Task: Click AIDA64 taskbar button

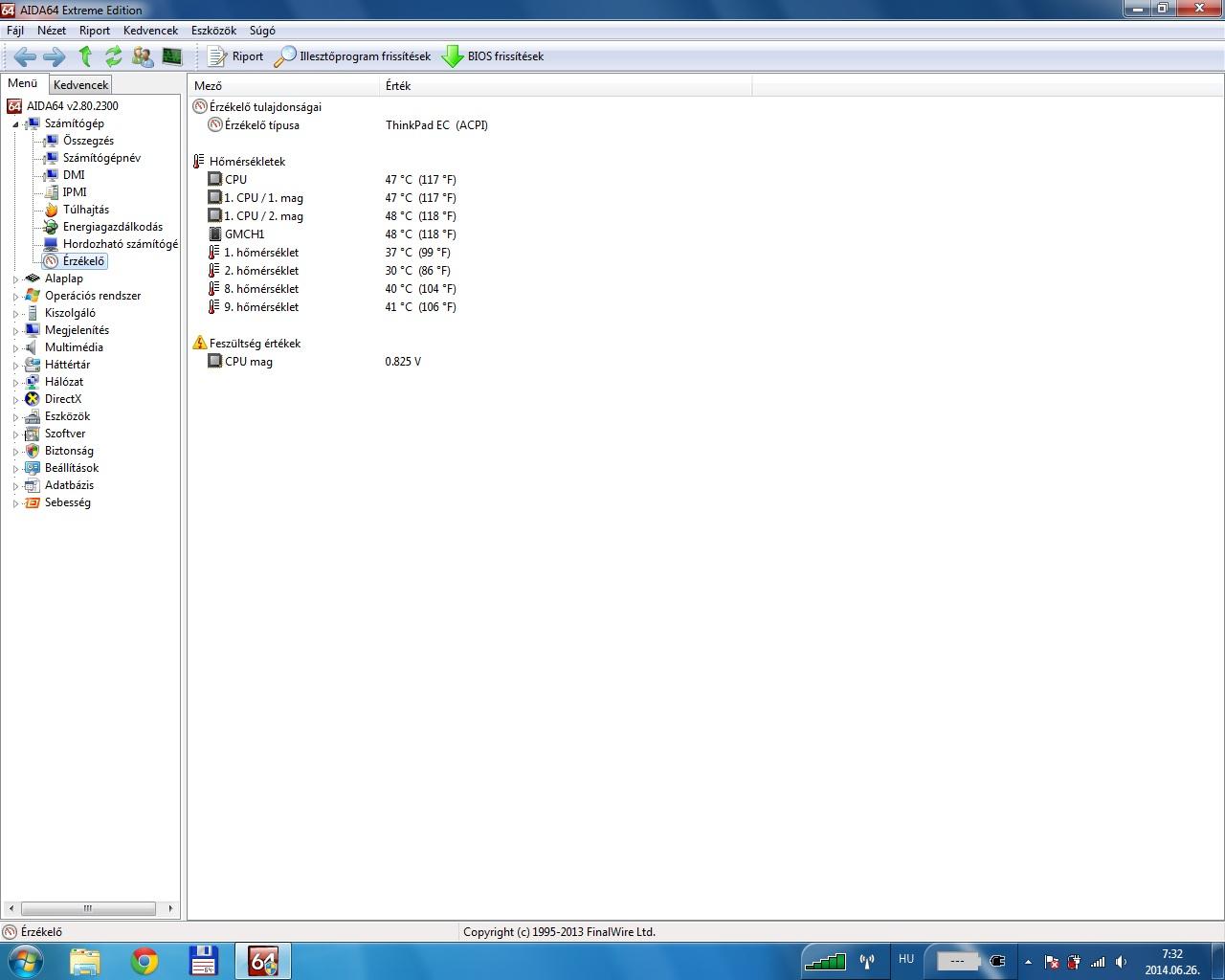Action: click(x=263, y=961)
